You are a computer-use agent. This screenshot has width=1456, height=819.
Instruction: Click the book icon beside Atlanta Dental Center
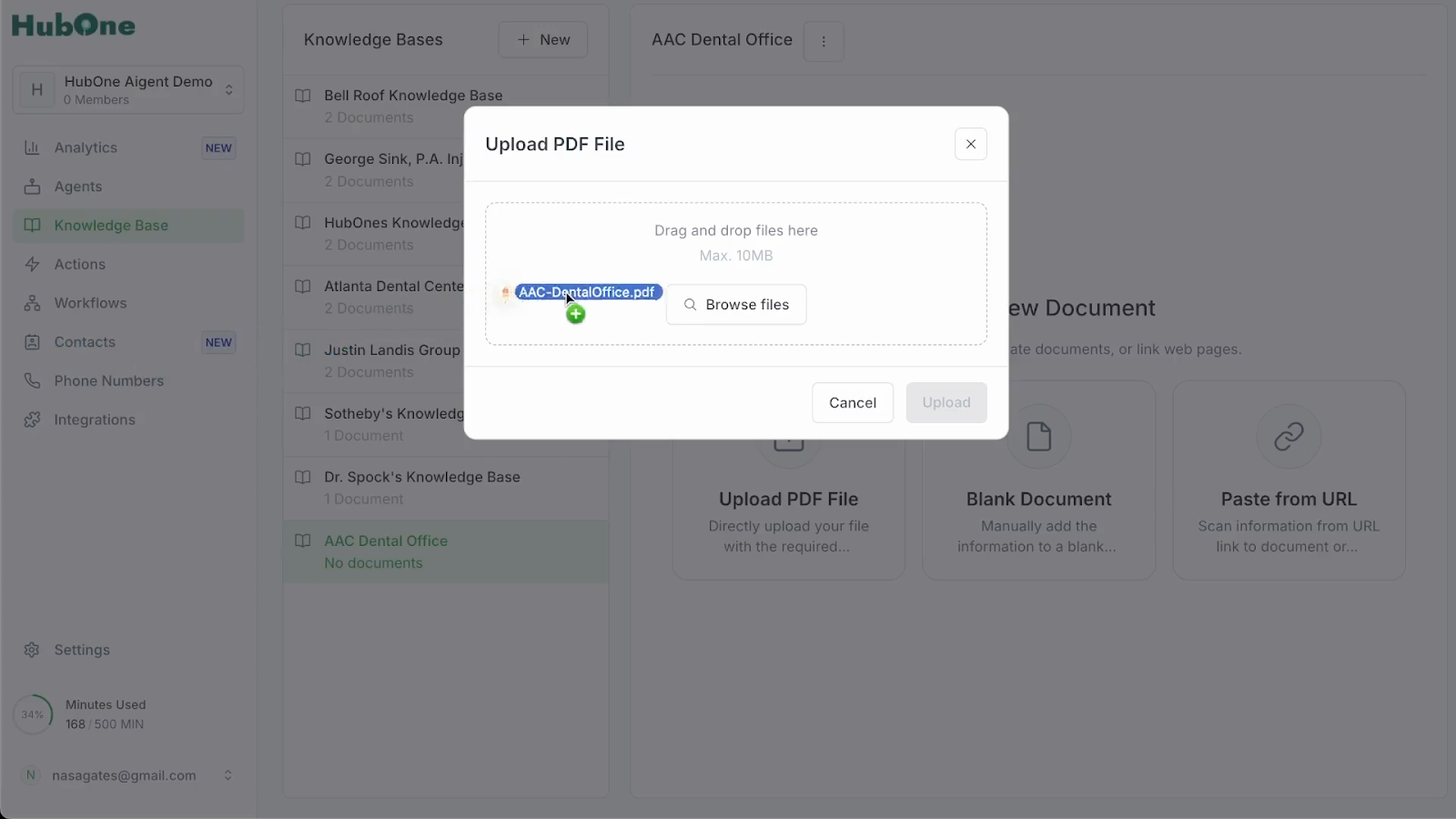click(303, 286)
